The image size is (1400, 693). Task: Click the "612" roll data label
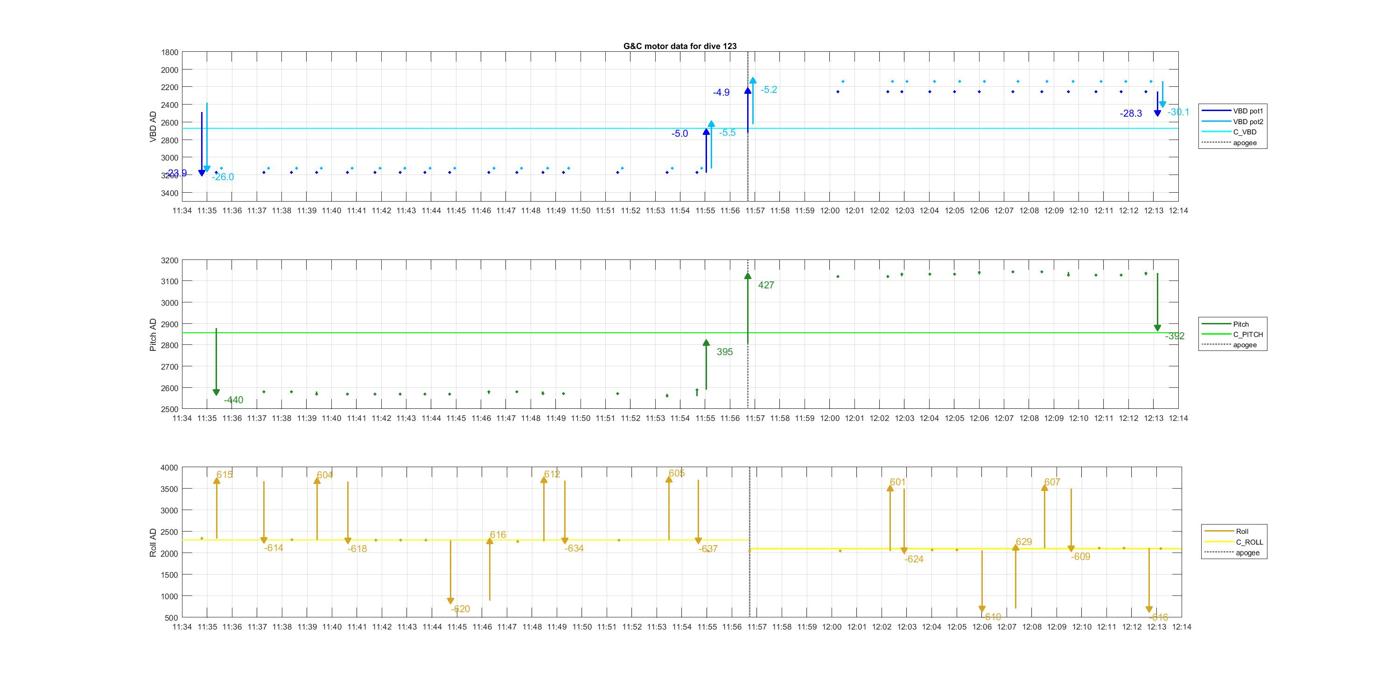tap(552, 474)
